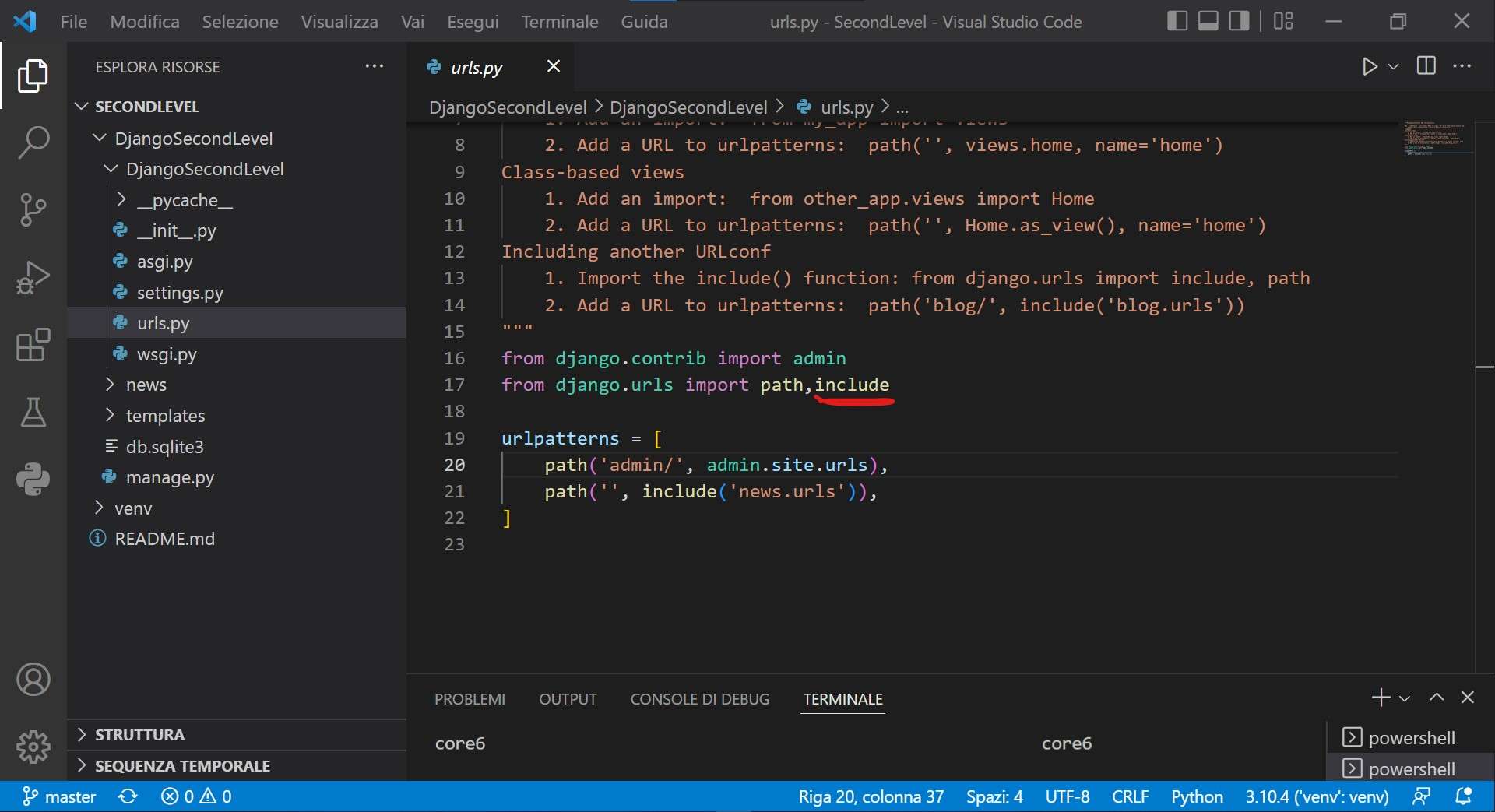Open the Search view in activity bar
1495x812 pixels.
click(x=33, y=142)
